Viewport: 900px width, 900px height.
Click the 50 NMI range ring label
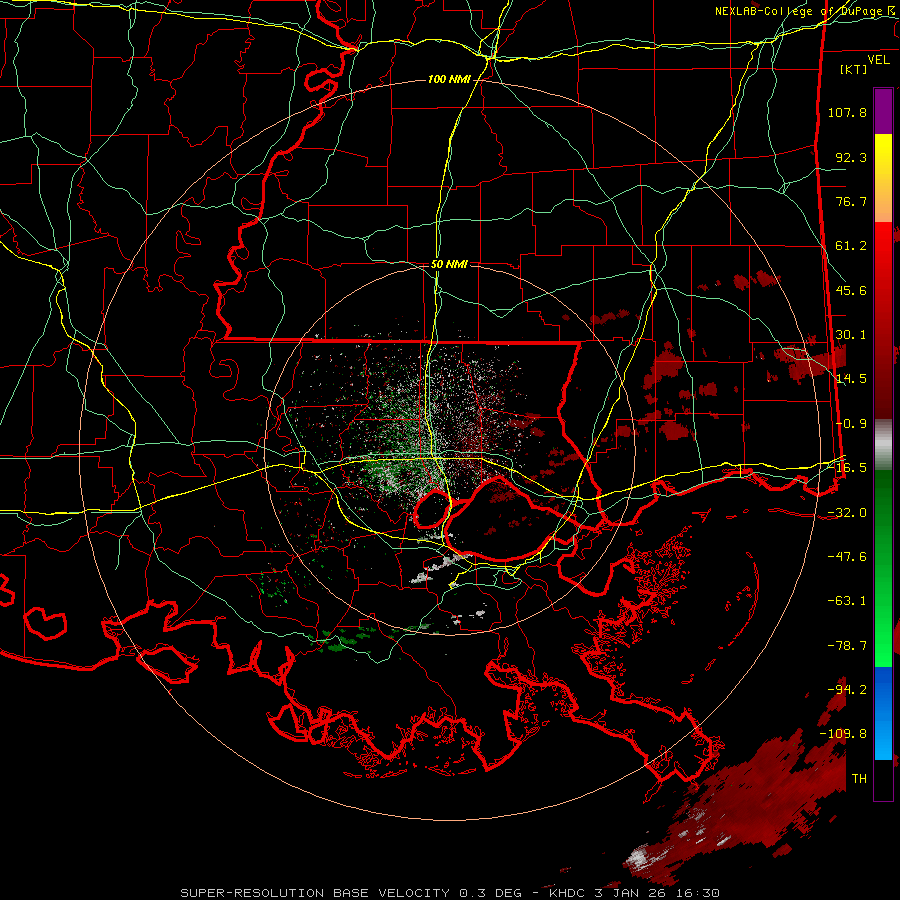[449, 264]
